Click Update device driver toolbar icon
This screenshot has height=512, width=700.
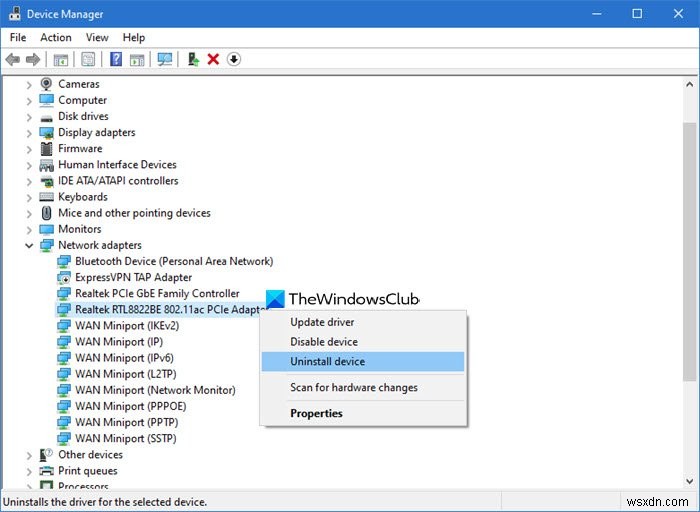[x=193, y=59]
